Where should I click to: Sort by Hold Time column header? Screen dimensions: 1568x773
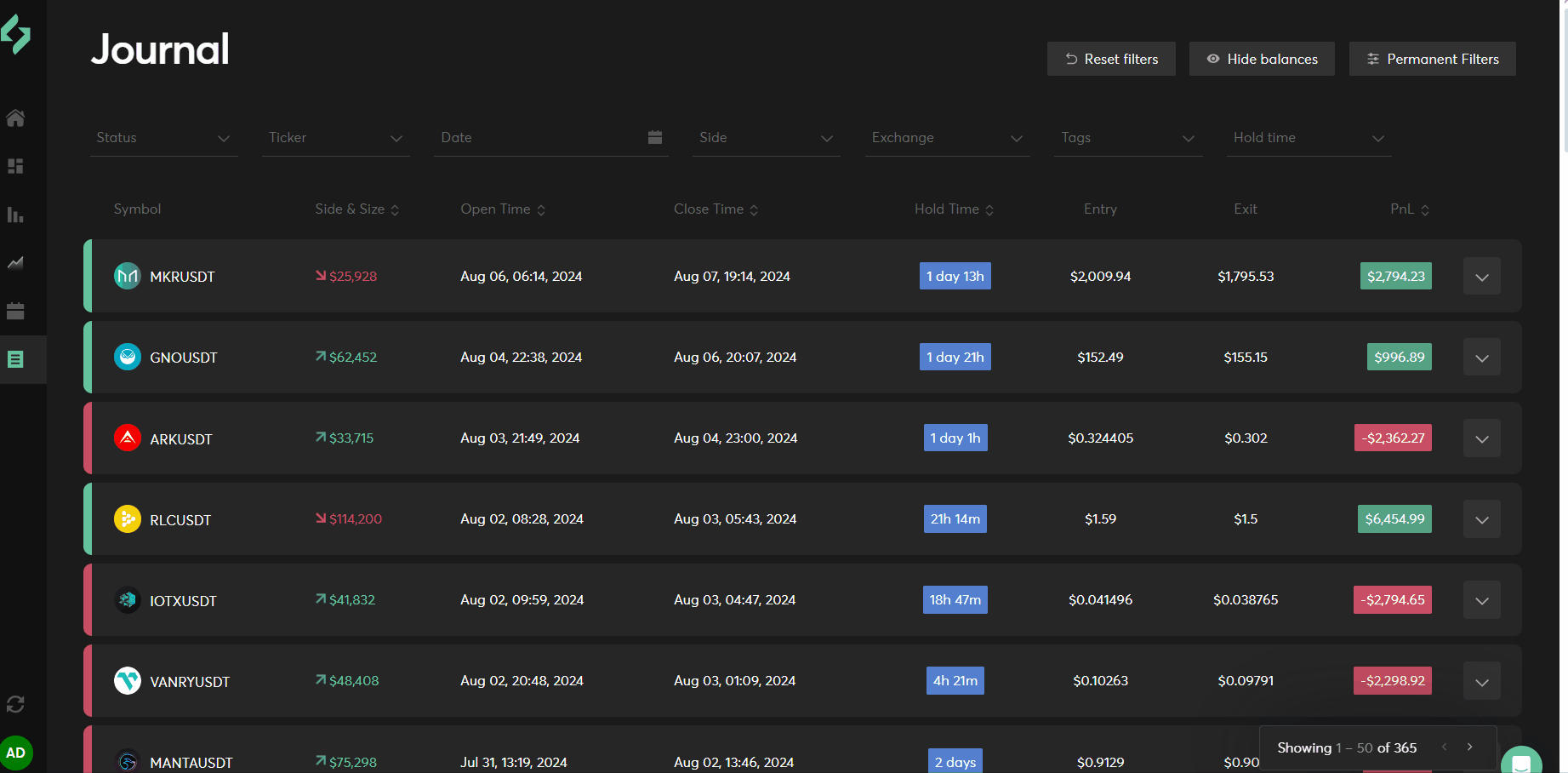(x=954, y=209)
